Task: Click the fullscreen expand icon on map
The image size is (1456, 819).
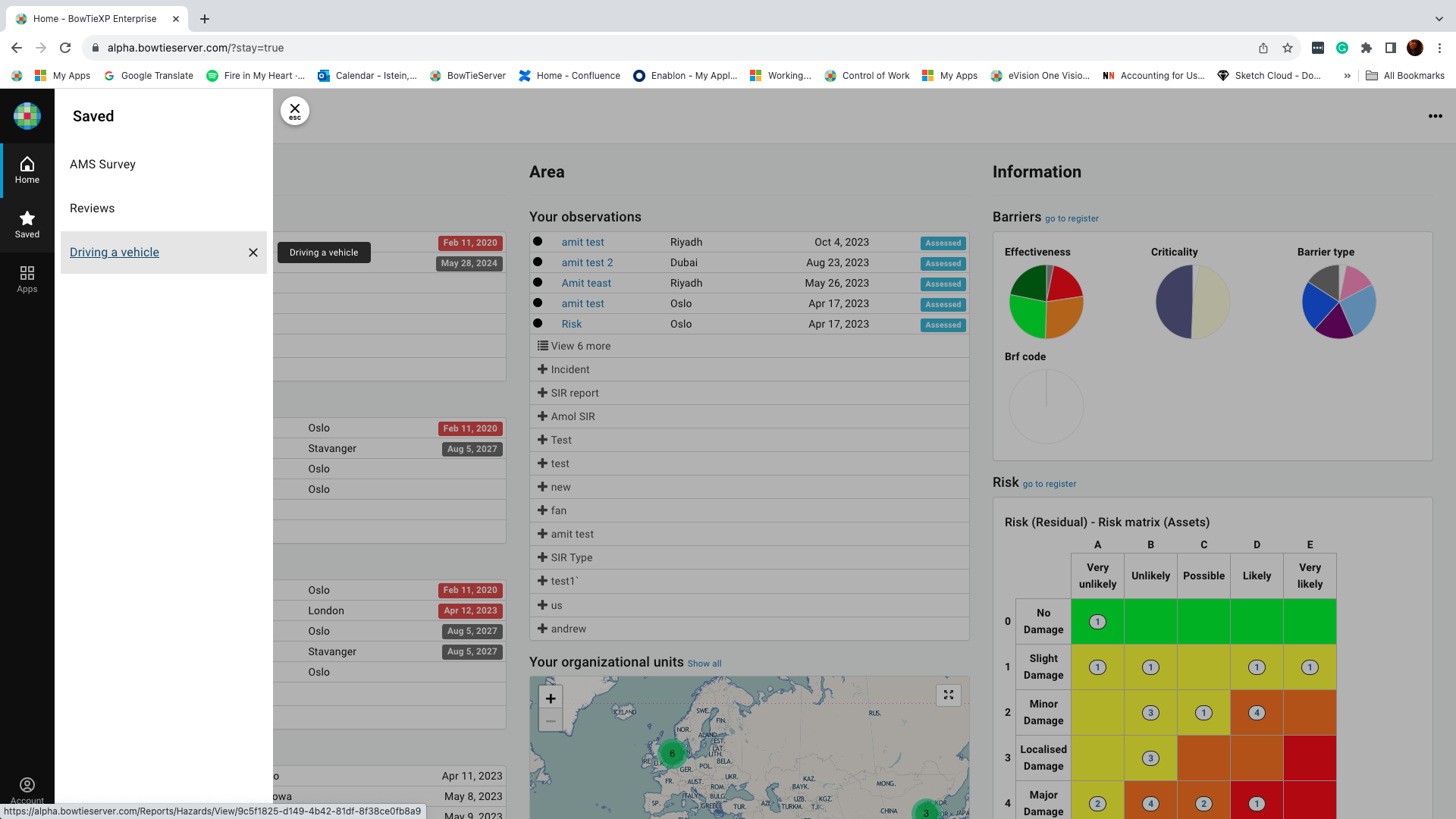Action: 949,694
